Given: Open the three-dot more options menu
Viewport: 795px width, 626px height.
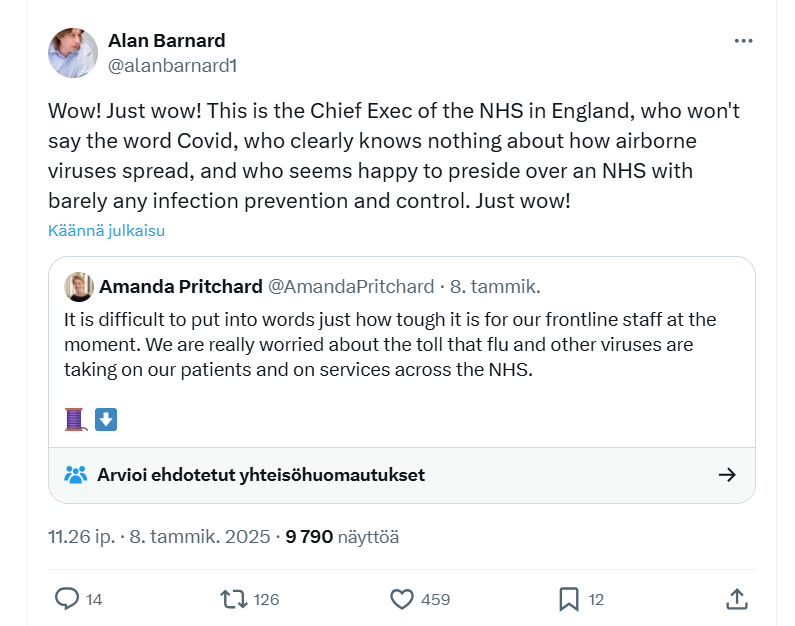Looking at the screenshot, I should point(743,41).
